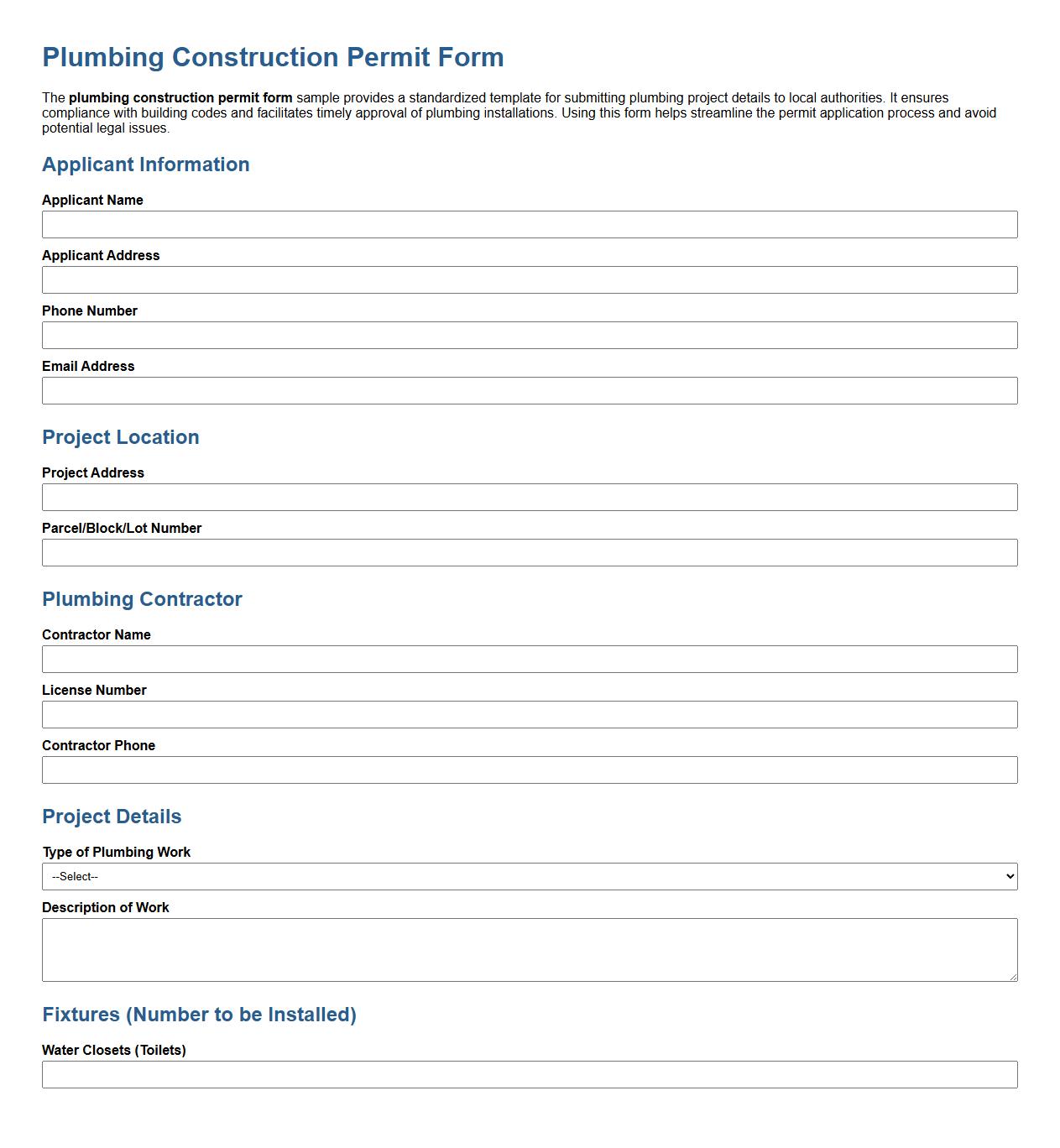Click the Contractor Phone input field

(529, 770)
